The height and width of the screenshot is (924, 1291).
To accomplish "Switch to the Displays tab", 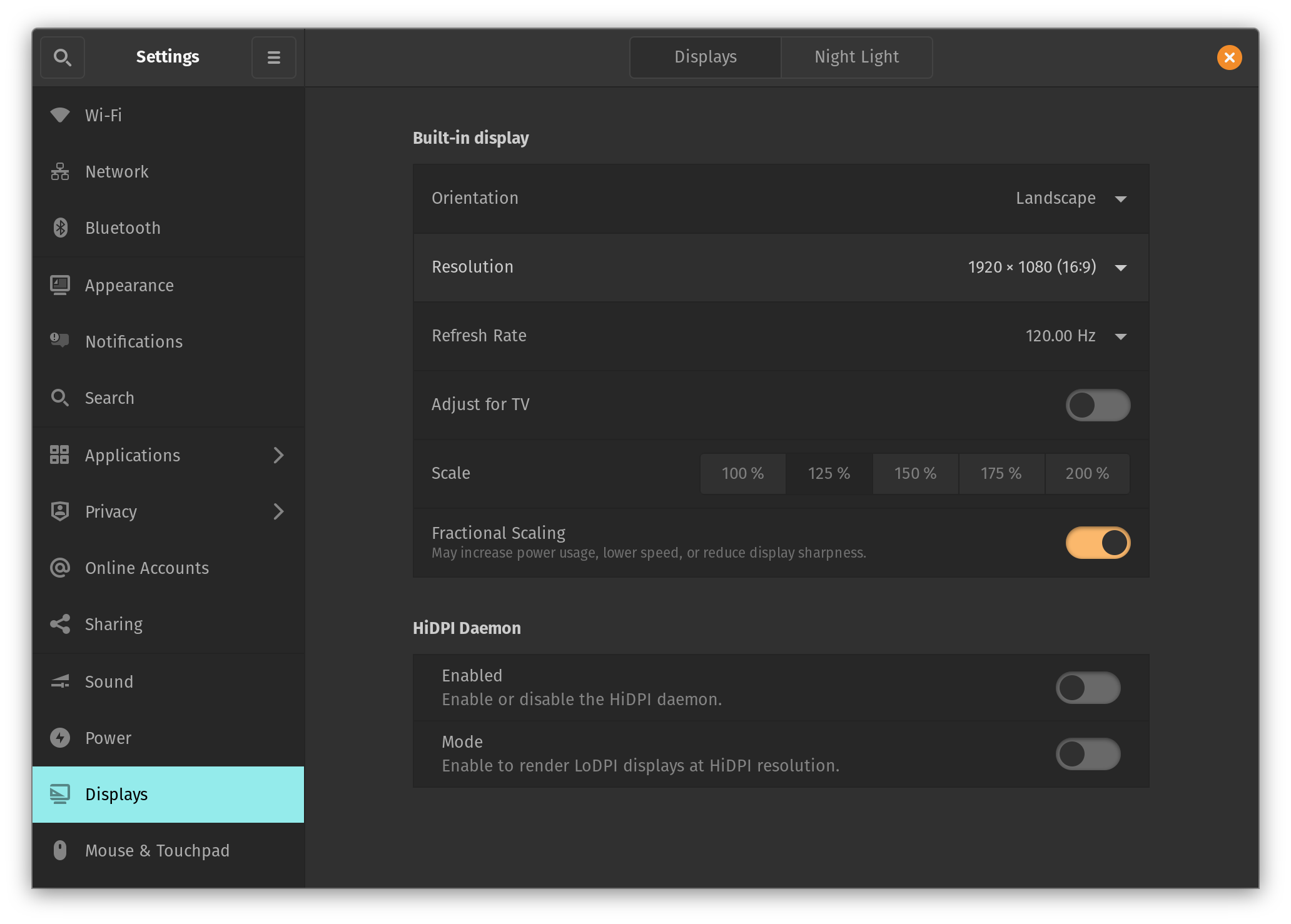I will (705, 56).
